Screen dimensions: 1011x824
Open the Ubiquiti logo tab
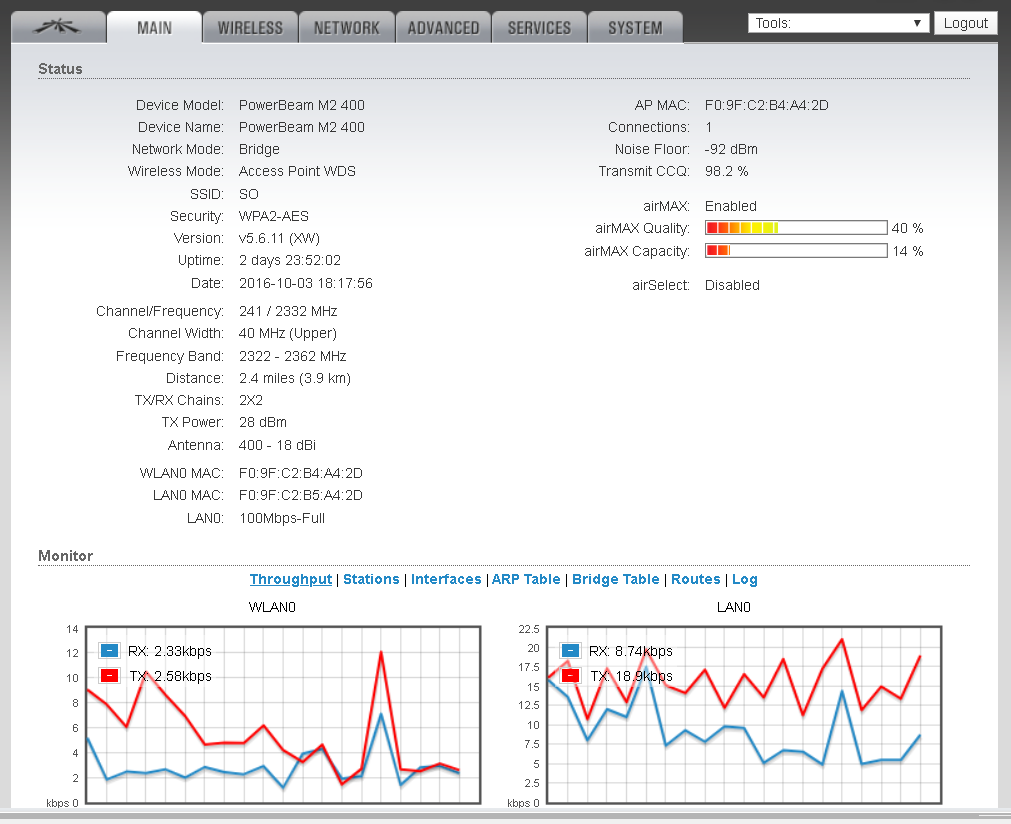point(59,27)
